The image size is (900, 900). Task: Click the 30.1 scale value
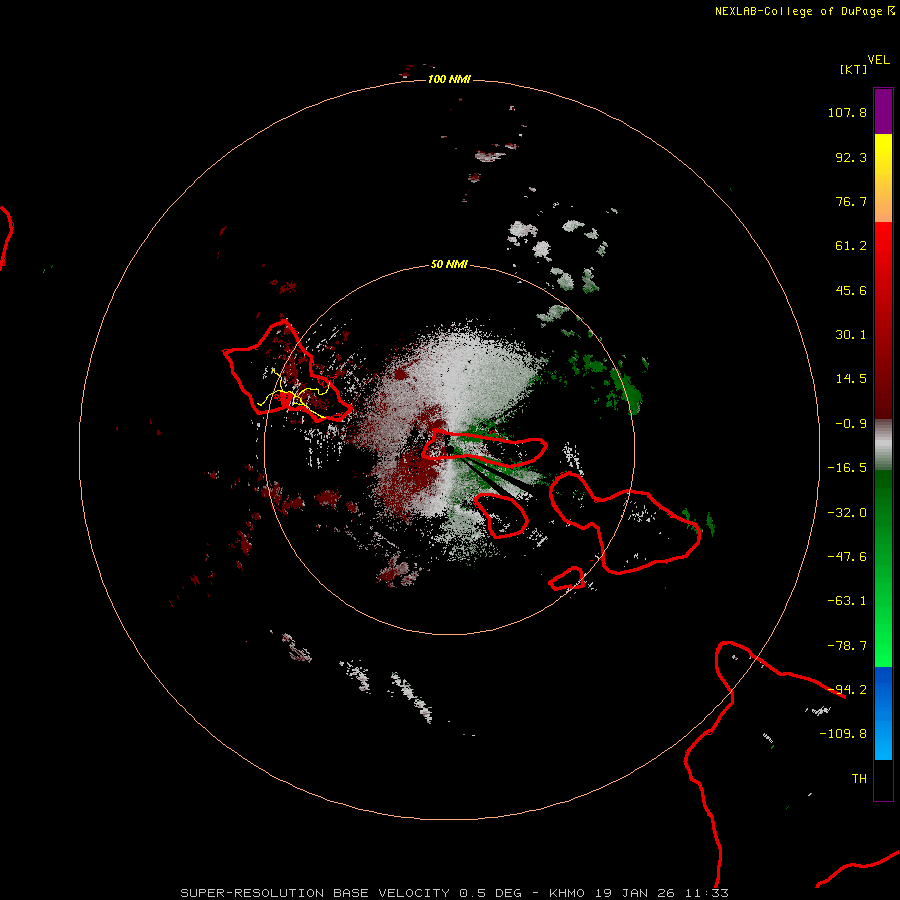(x=851, y=335)
